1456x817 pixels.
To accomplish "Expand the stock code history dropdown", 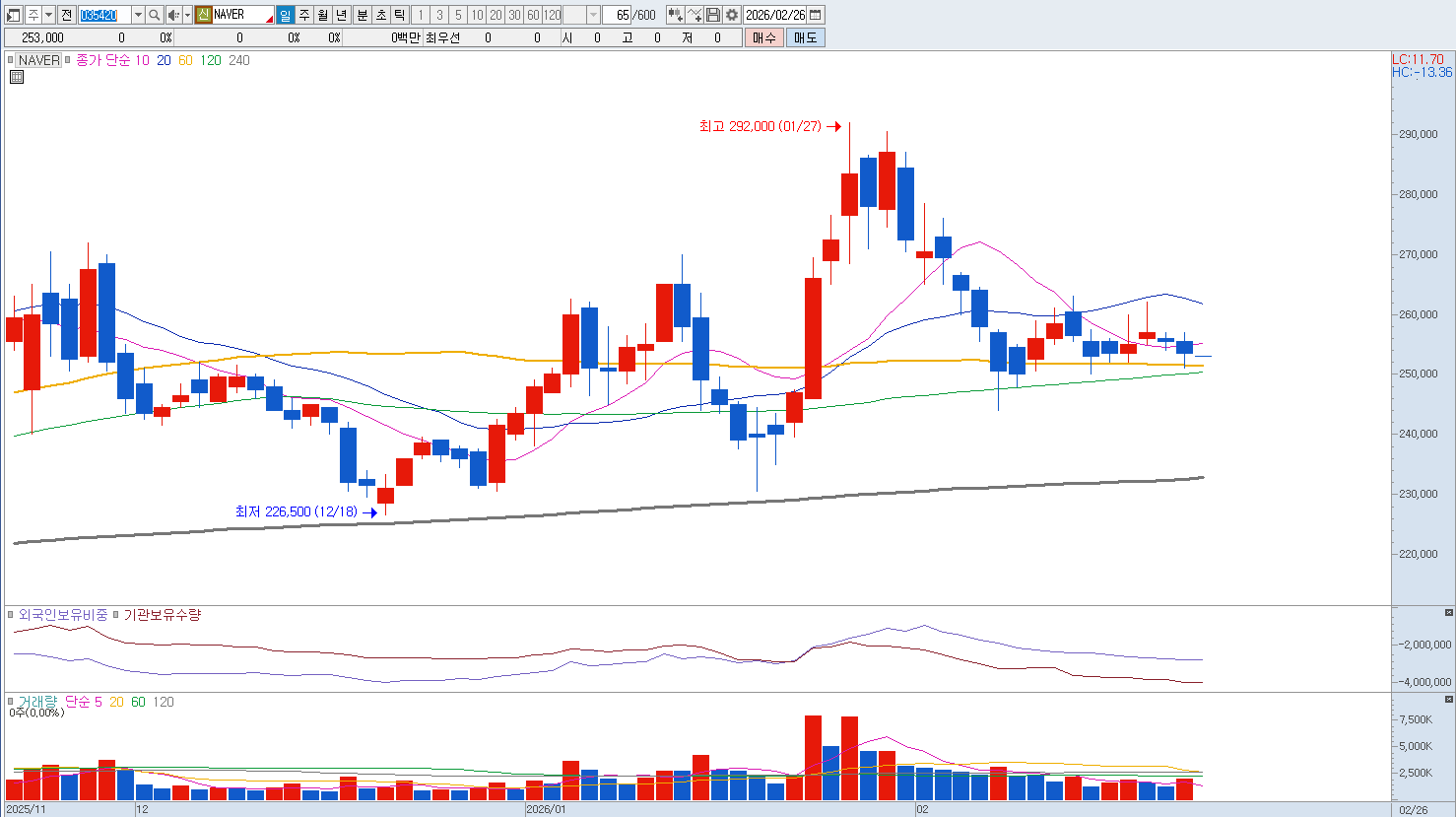I will pos(138,15).
